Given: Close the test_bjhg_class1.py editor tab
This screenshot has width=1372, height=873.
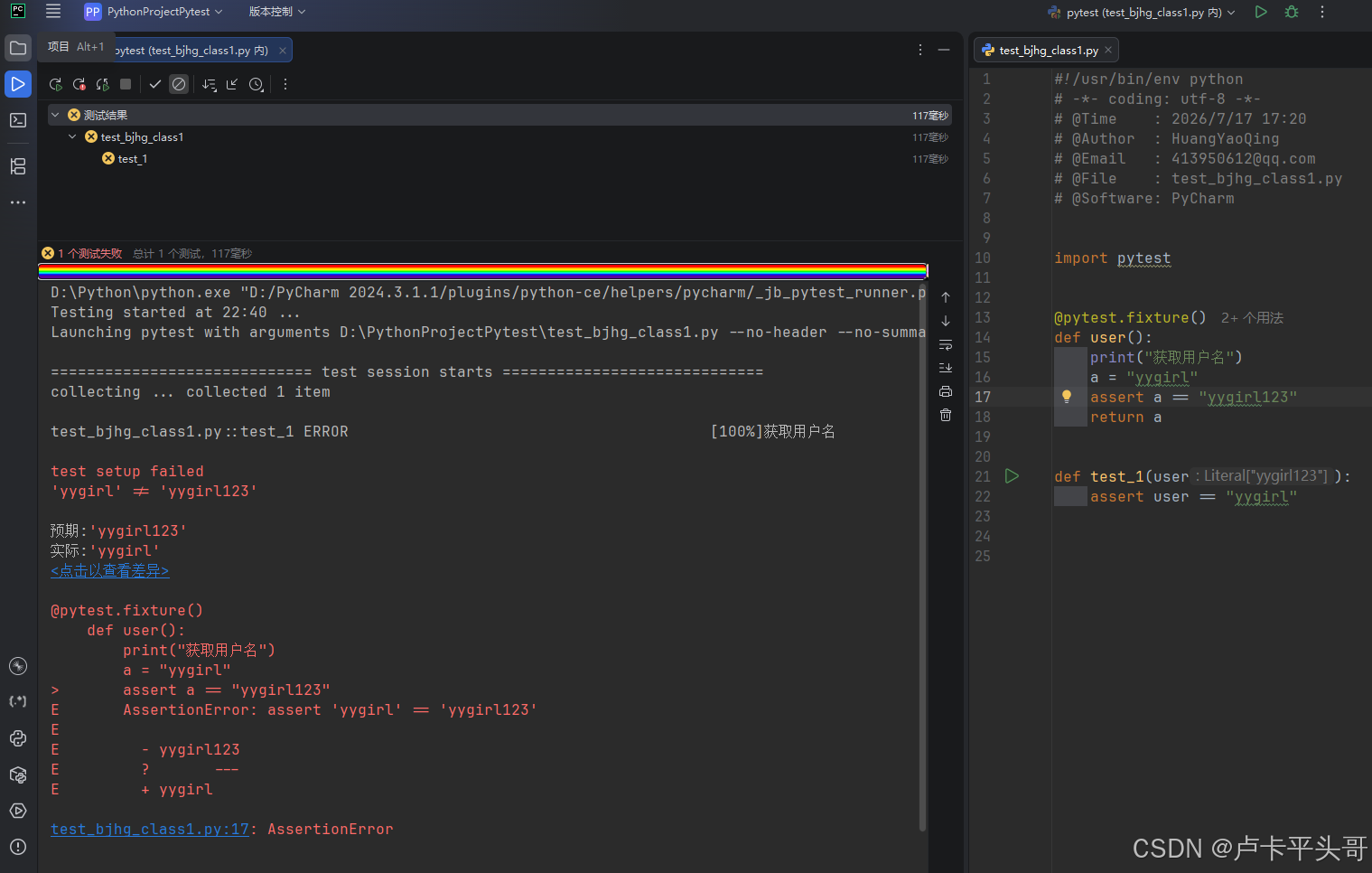Looking at the screenshot, I should [1108, 51].
